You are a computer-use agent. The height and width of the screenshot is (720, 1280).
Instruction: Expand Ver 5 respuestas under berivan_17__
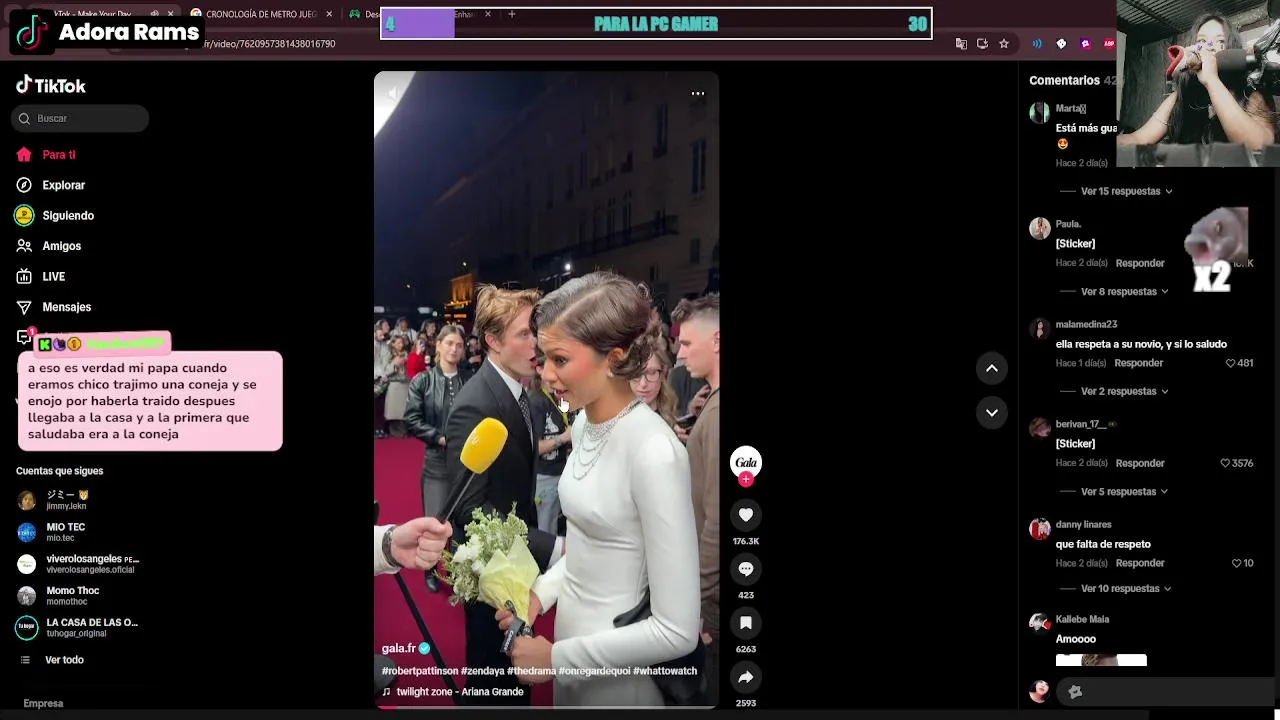click(x=1124, y=491)
